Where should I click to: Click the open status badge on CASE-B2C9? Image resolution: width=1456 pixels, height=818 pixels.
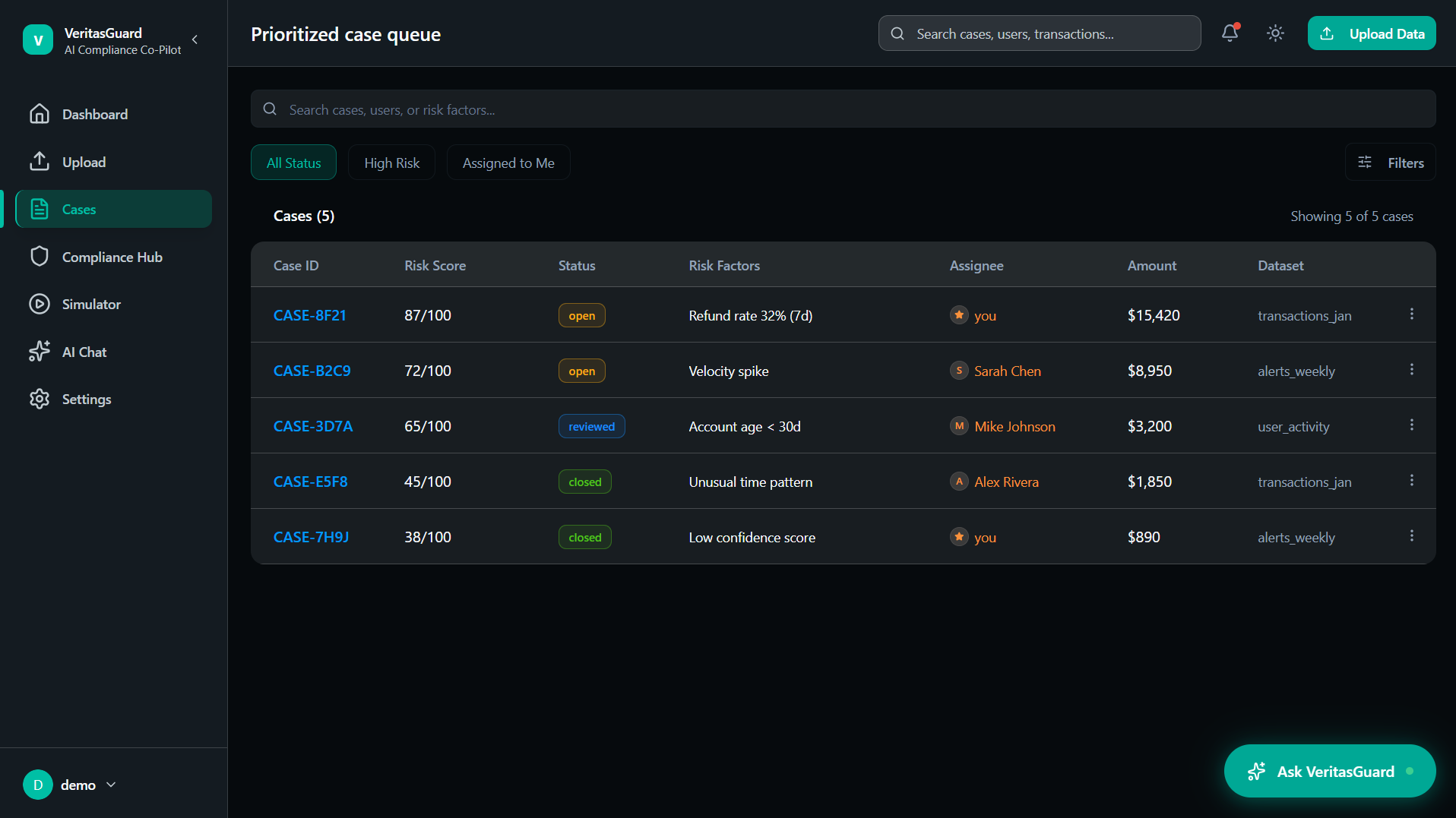[x=582, y=371]
